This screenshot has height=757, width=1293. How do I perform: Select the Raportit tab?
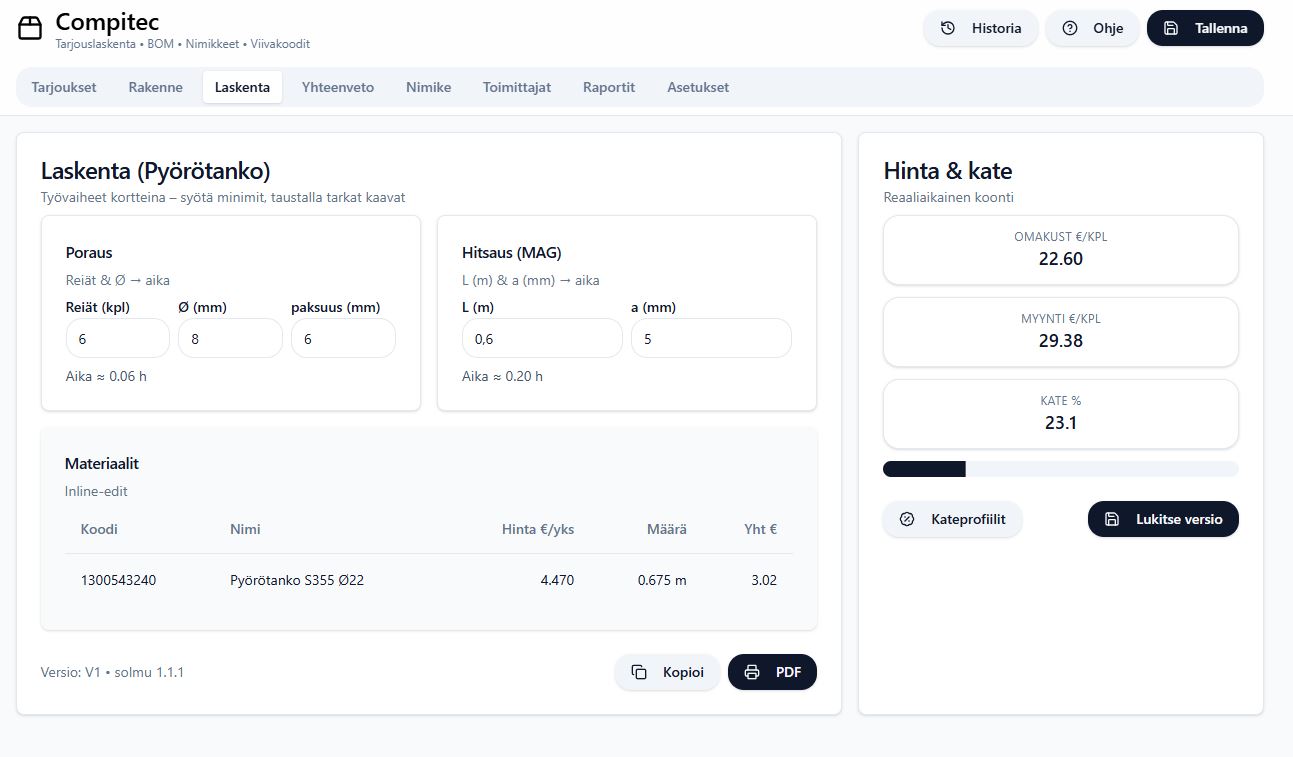click(609, 87)
